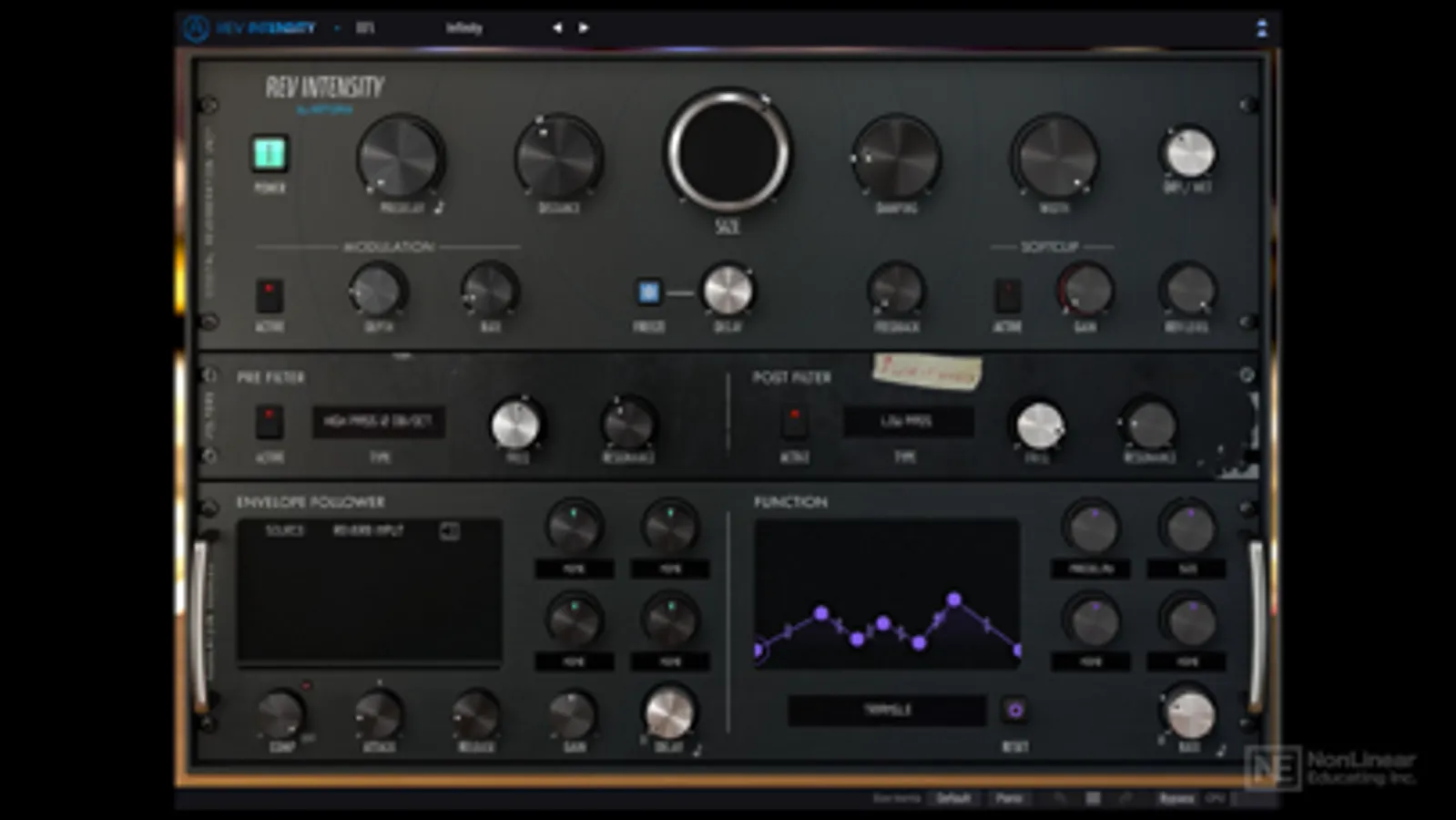Click the Envelope Follower display screen
The height and width of the screenshot is (820, 1456).
pyautogui.click(x=370, y=593)
